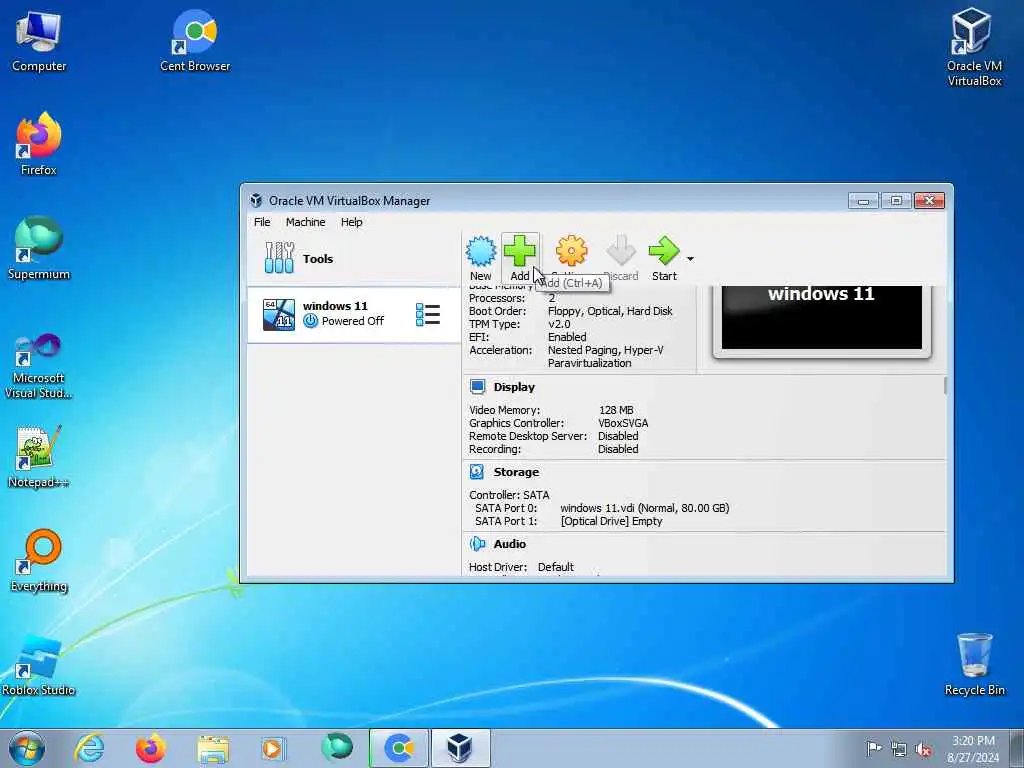The height and width of the screenshot is (768, 1024).
Task: Select the Cent Browser desktop shortcut
Action: tap(195, 40)
